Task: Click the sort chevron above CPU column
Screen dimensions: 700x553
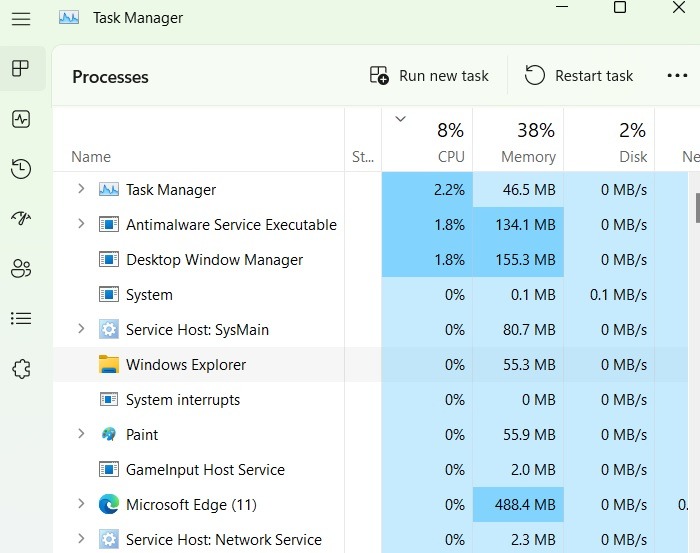Action: click(x=400, y=119)
